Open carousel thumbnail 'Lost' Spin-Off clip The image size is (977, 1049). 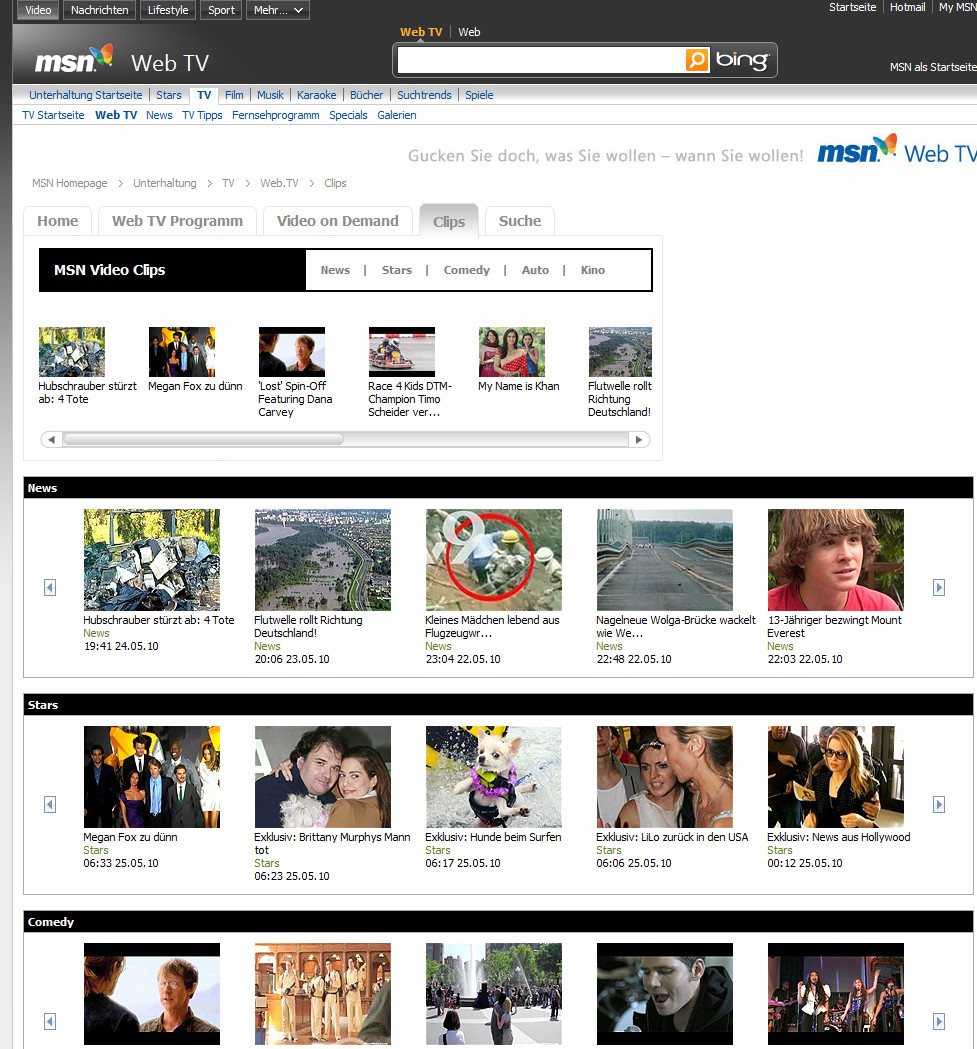pos(292,352)
